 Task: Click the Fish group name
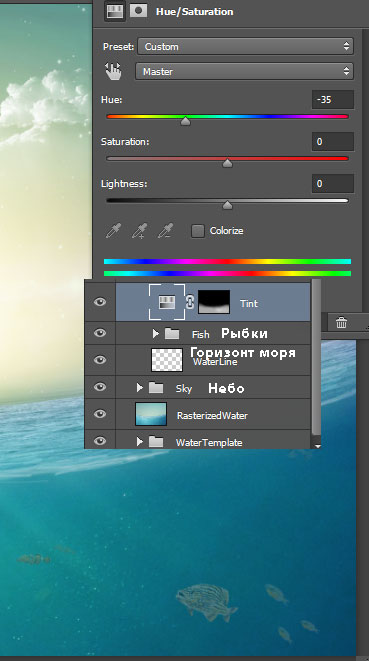pos(200,335)
